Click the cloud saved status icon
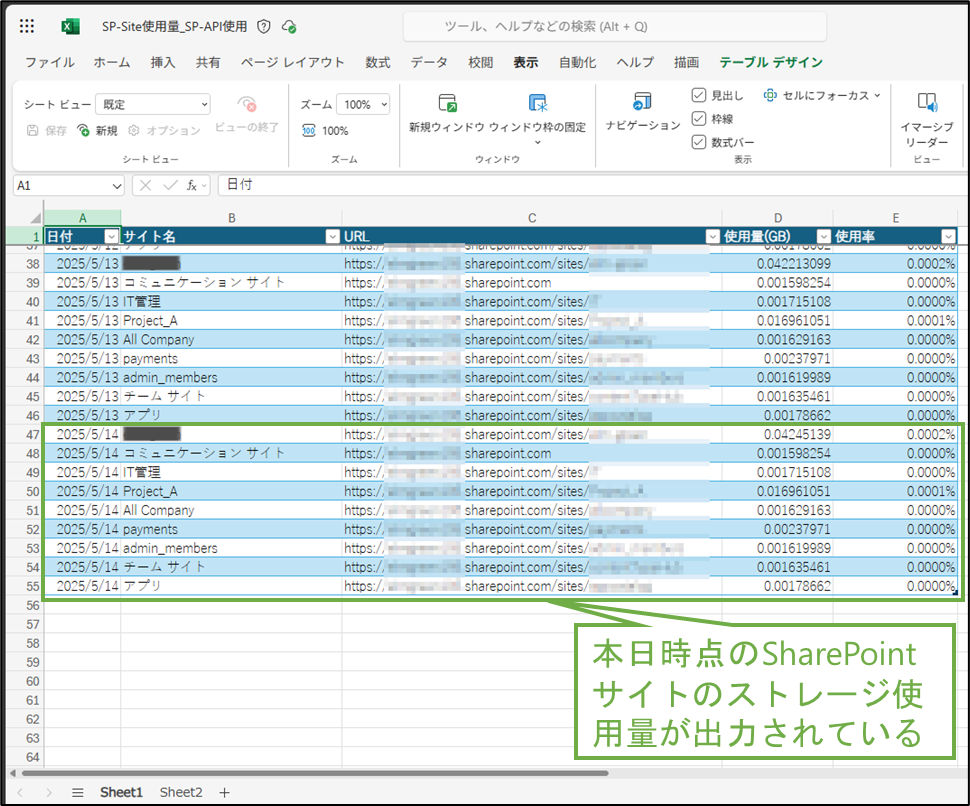This screenshot has height=806, width=970. pos(288,27)
